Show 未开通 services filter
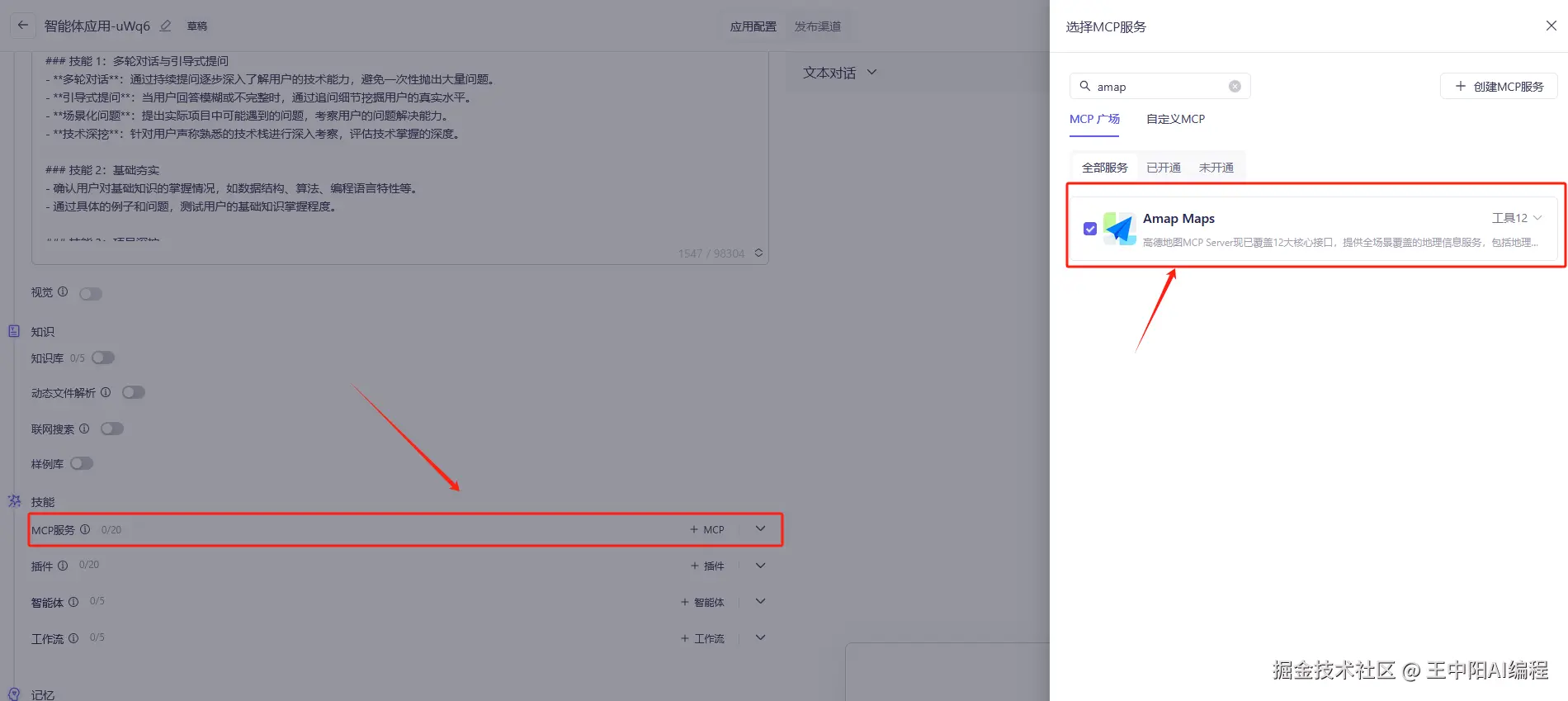 pos(1216,168)
